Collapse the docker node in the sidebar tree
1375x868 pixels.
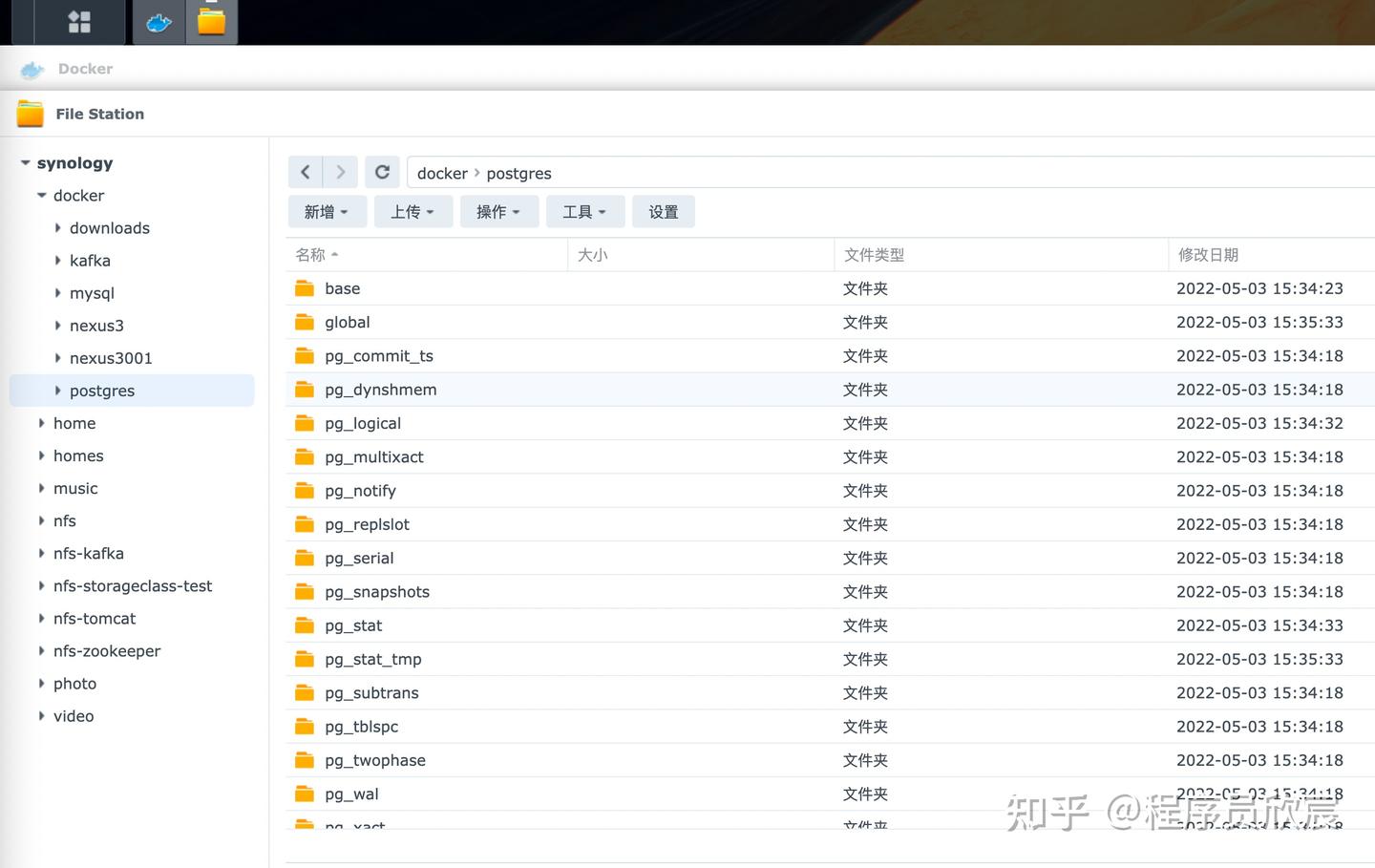tap(41, 195)
